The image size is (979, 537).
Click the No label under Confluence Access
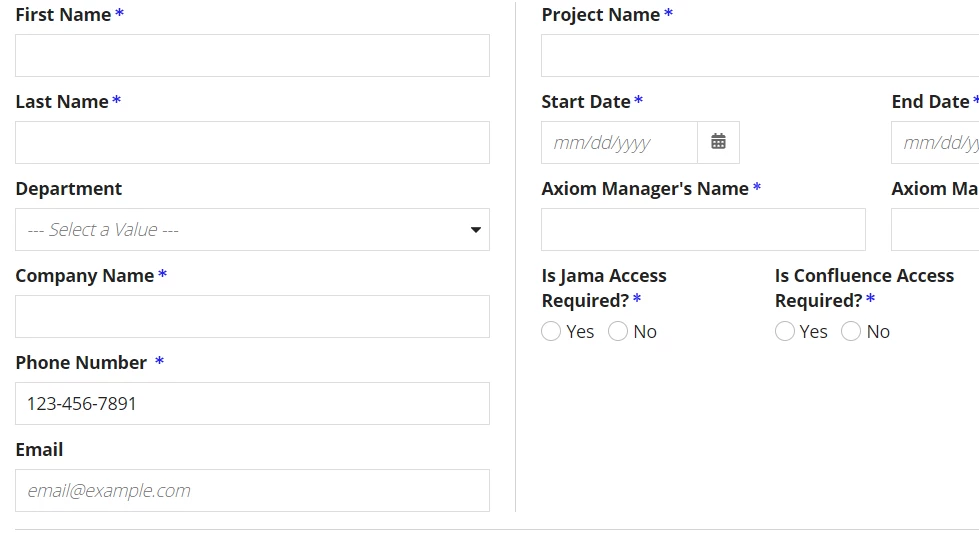tap(878, 332)
